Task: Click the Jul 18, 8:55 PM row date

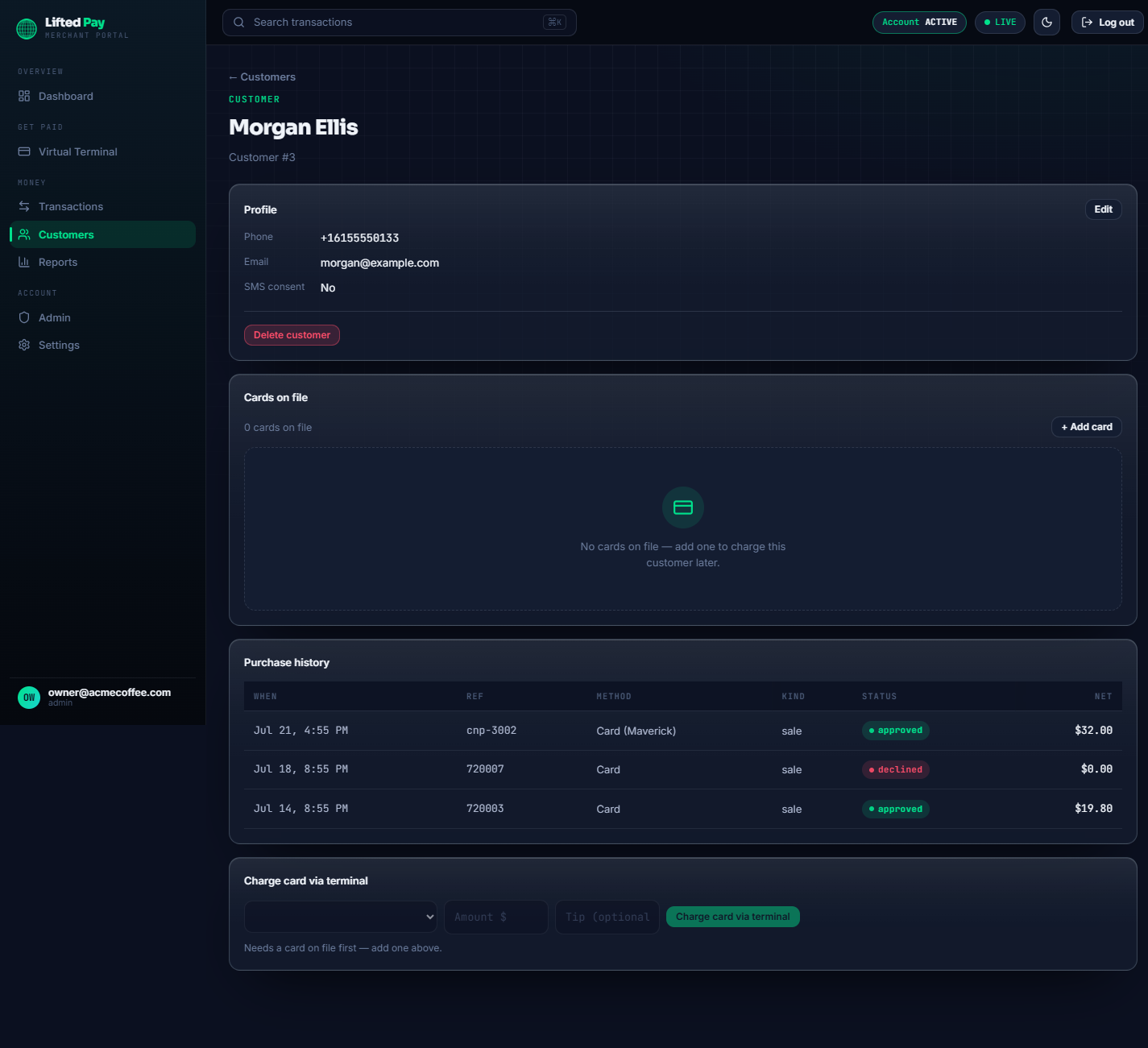Action: click(300, 769)
